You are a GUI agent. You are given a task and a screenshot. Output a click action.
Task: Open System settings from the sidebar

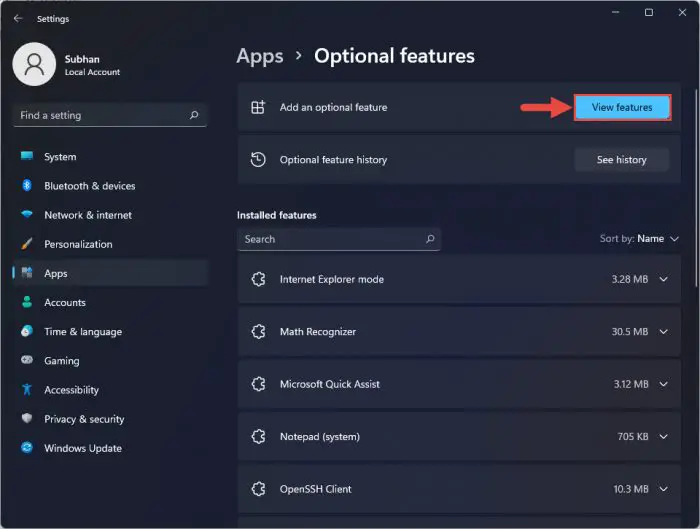tap(111, 157)
